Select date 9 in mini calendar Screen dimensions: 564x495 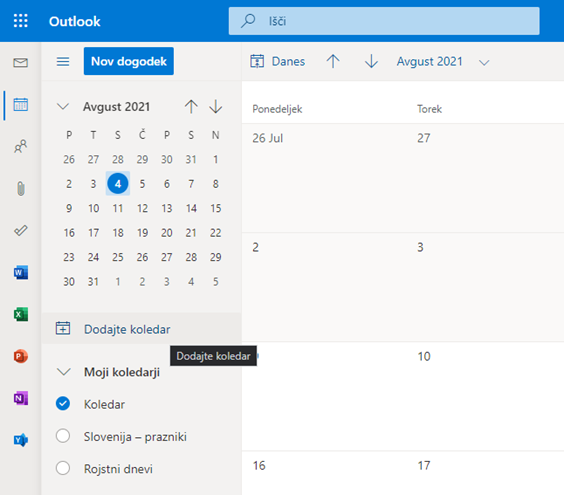(x=69, y=208)
